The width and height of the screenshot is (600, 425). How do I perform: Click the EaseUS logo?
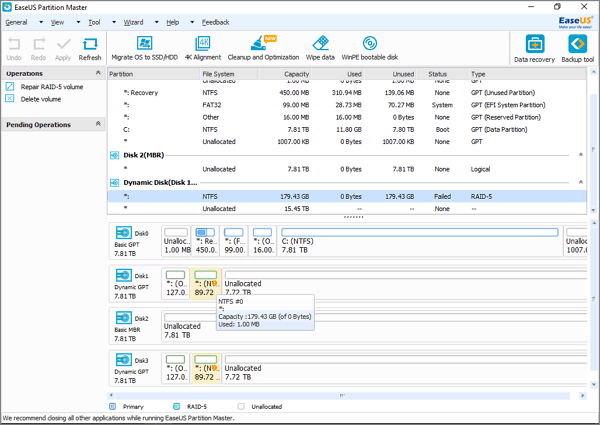pyautogui.click(x=575, y=22)
